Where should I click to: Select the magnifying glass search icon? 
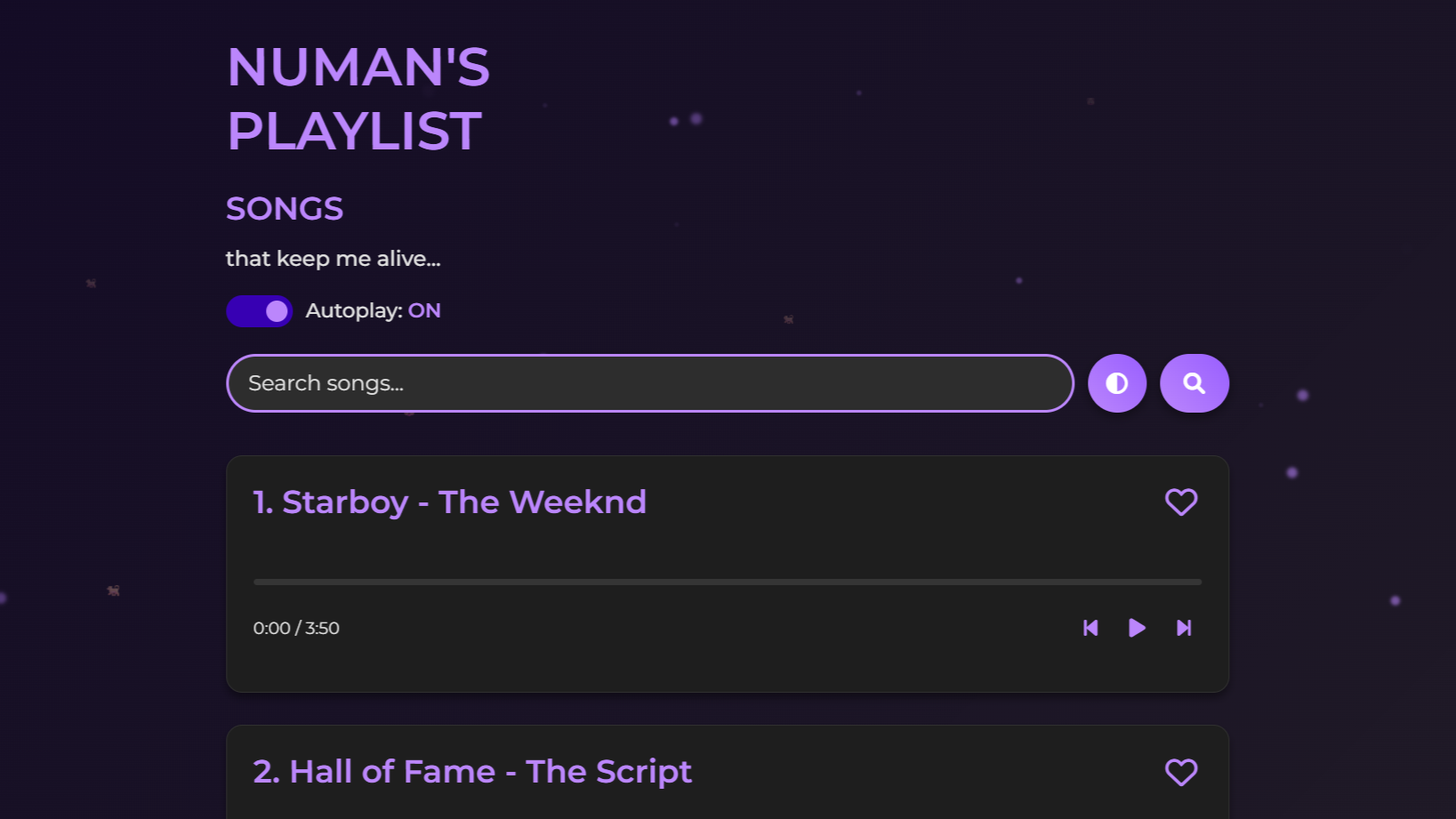click(x=1195, y=382)
